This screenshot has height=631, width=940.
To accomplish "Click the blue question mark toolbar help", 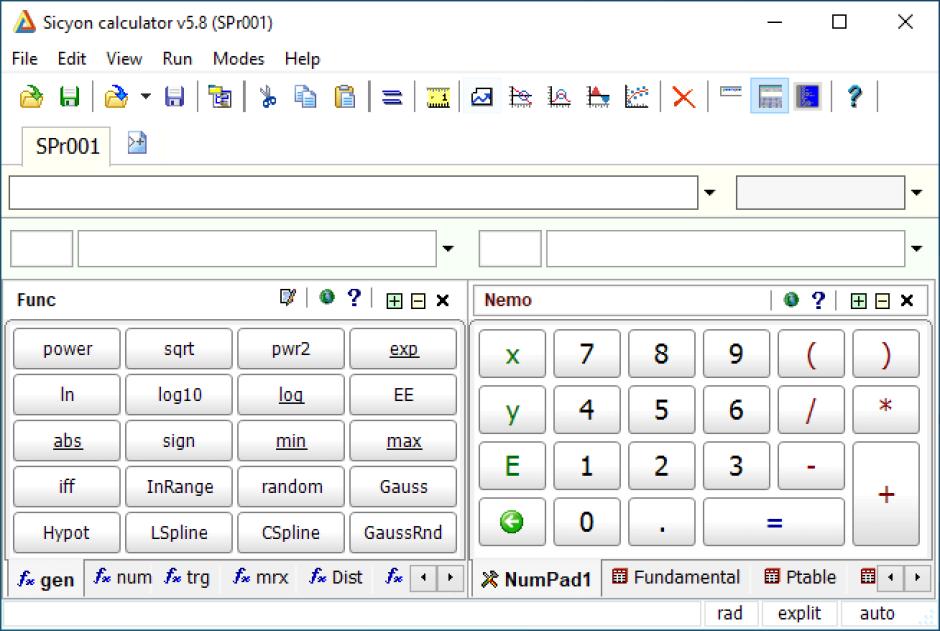I will coord(854,96).
